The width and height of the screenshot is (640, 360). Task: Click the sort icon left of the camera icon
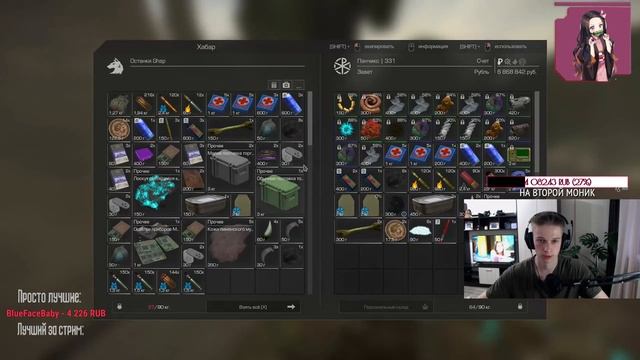pyautogui.click(x=274, y=85)
